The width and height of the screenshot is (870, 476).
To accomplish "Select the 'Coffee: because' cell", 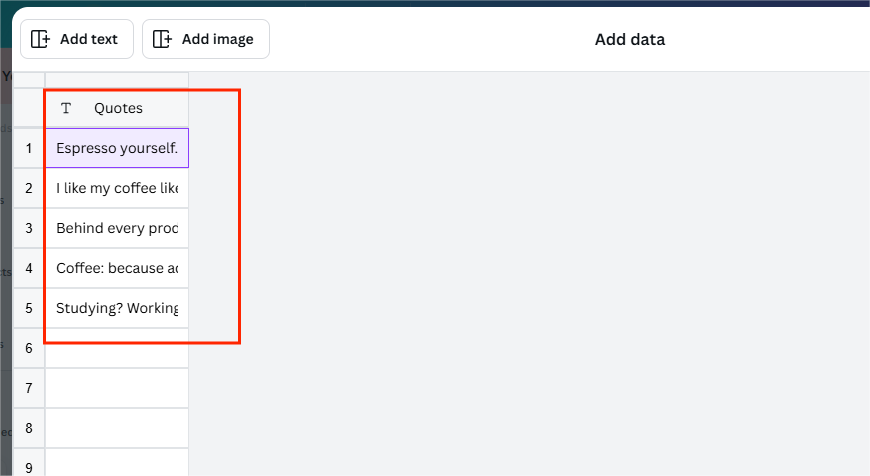I will click(117, 268).
